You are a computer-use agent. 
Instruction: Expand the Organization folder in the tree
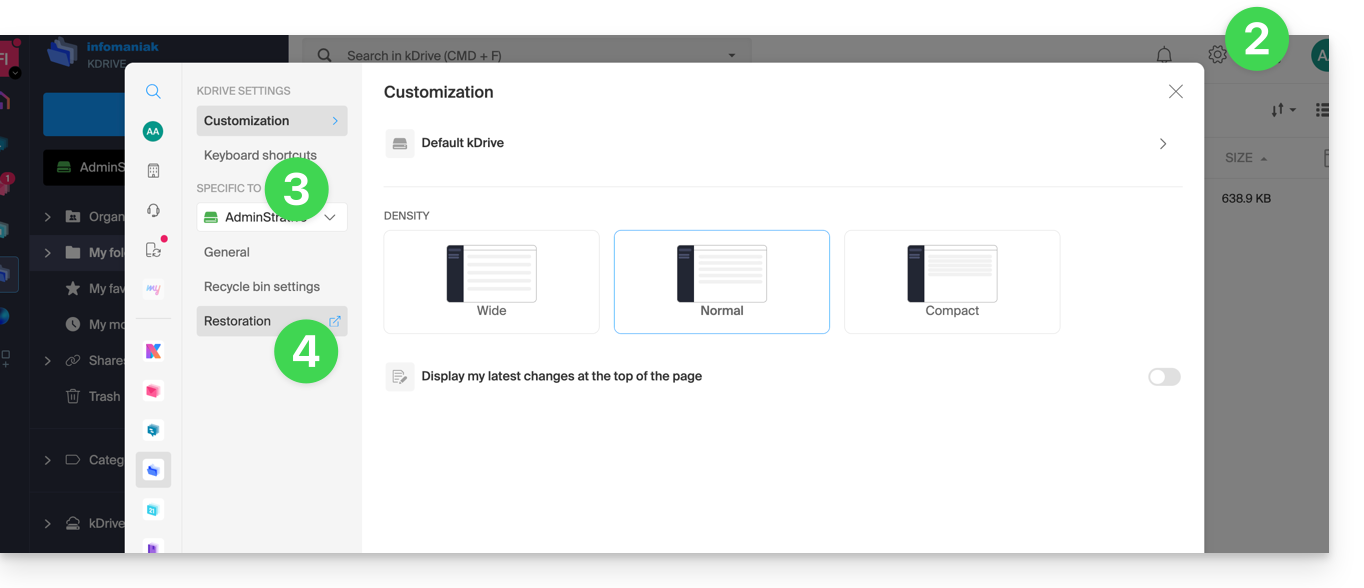pyautogui.click(x=48, y=216)
